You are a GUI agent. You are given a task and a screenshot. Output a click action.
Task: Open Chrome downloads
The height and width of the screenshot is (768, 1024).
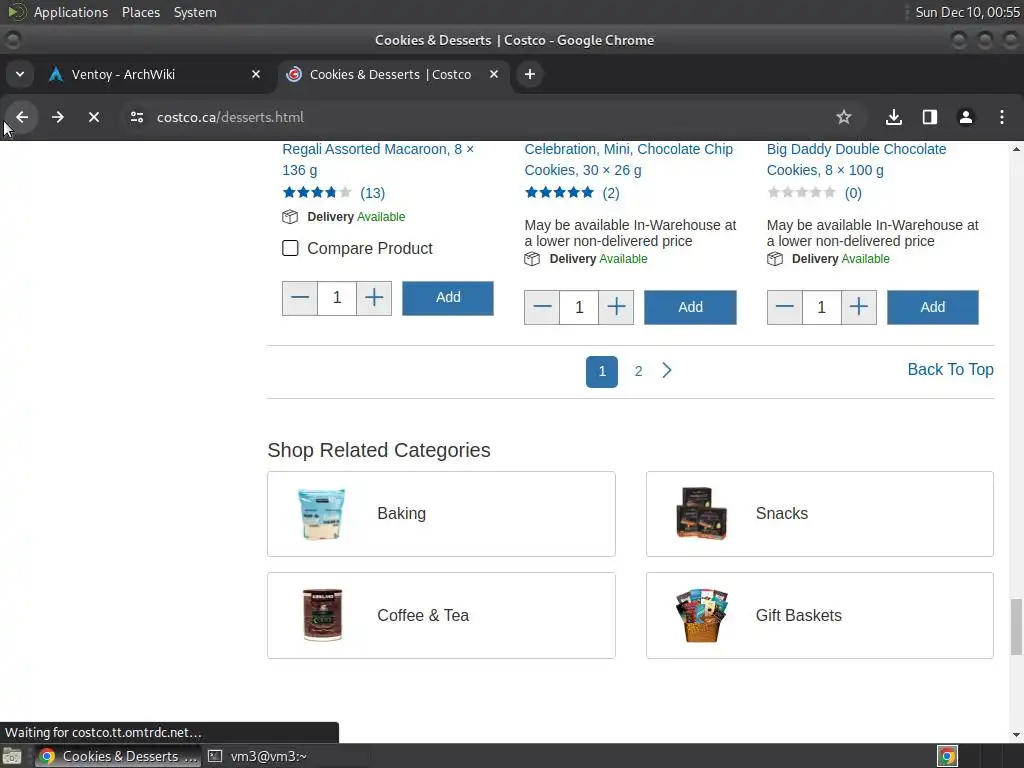point(894,118)
